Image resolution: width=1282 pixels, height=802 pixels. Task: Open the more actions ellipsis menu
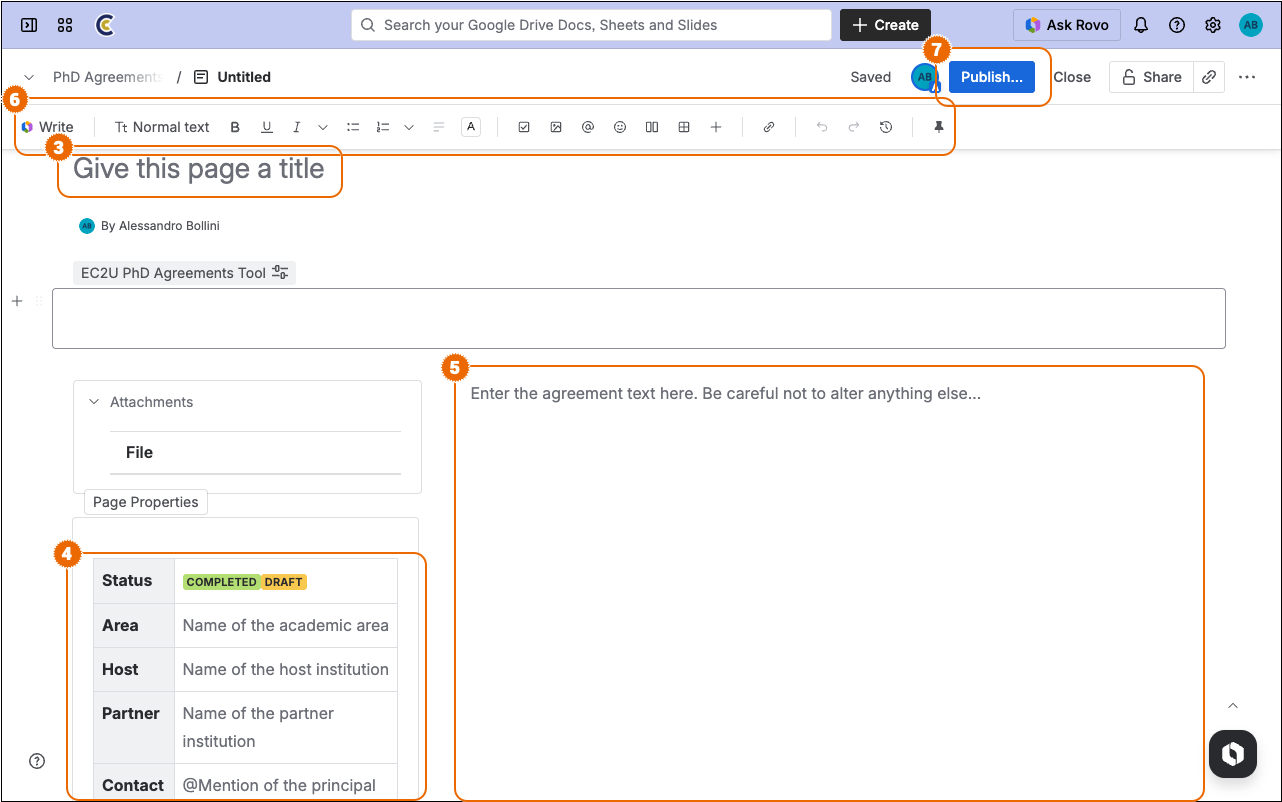pyautogui.click(x=1247, y=77)
